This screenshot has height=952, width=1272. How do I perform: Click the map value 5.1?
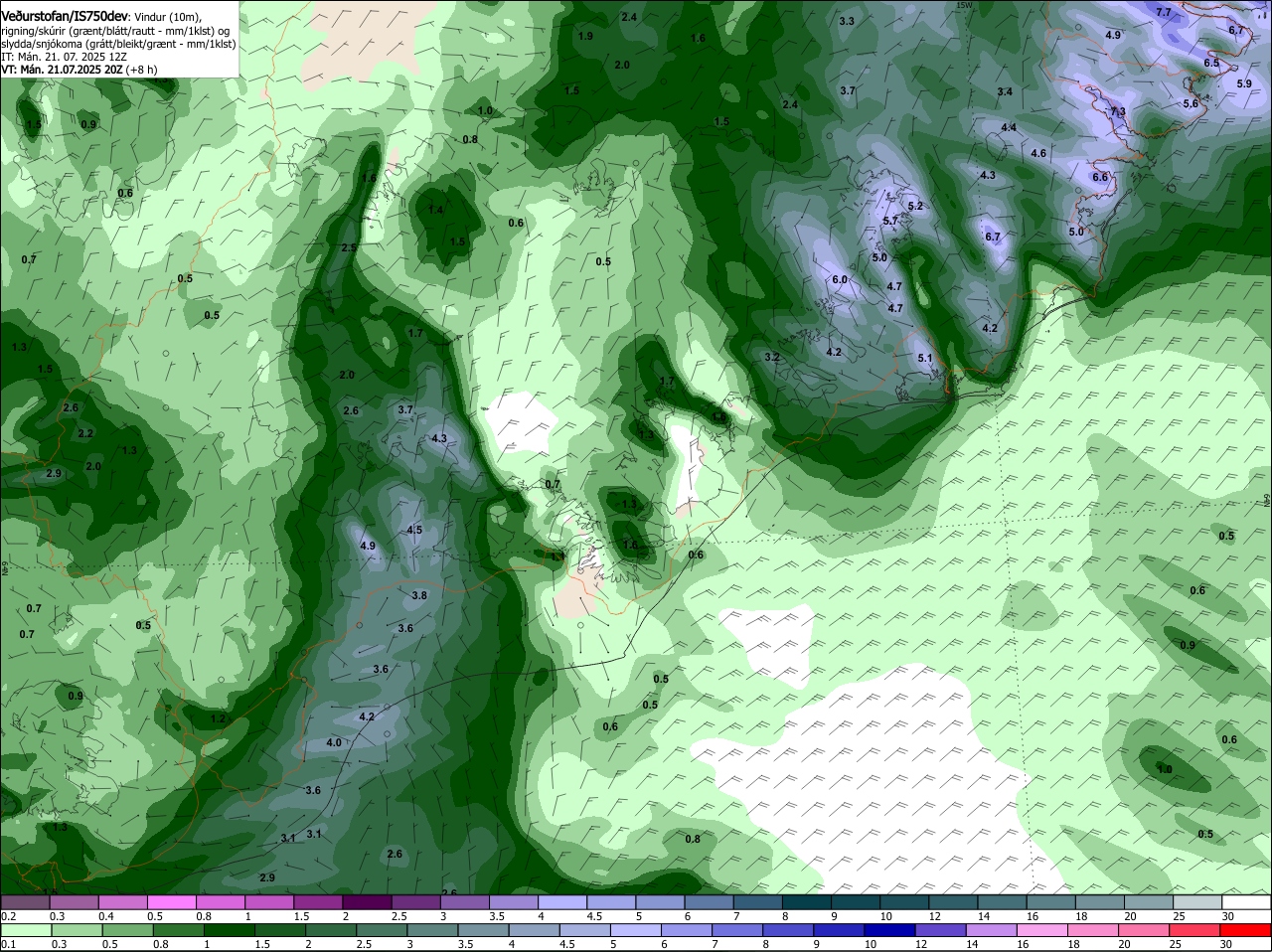[924, 358]
